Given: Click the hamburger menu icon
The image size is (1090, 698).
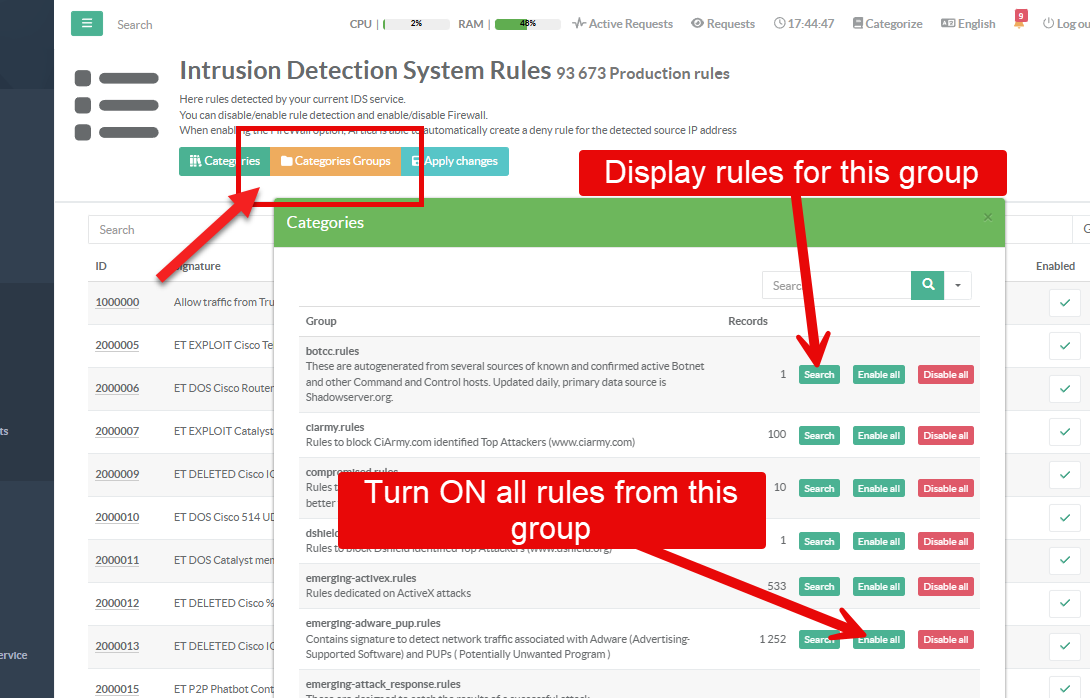Looking at the screenshot, I should [x=87, y=23].
